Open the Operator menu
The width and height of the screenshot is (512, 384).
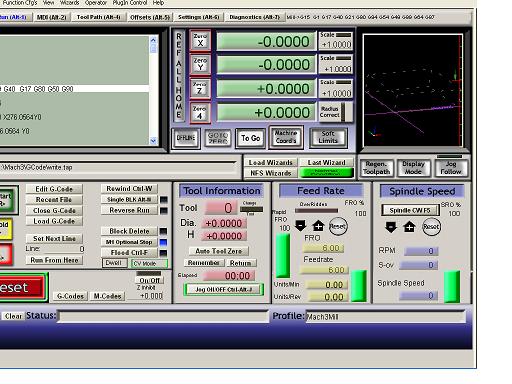(x=96, y=3)
